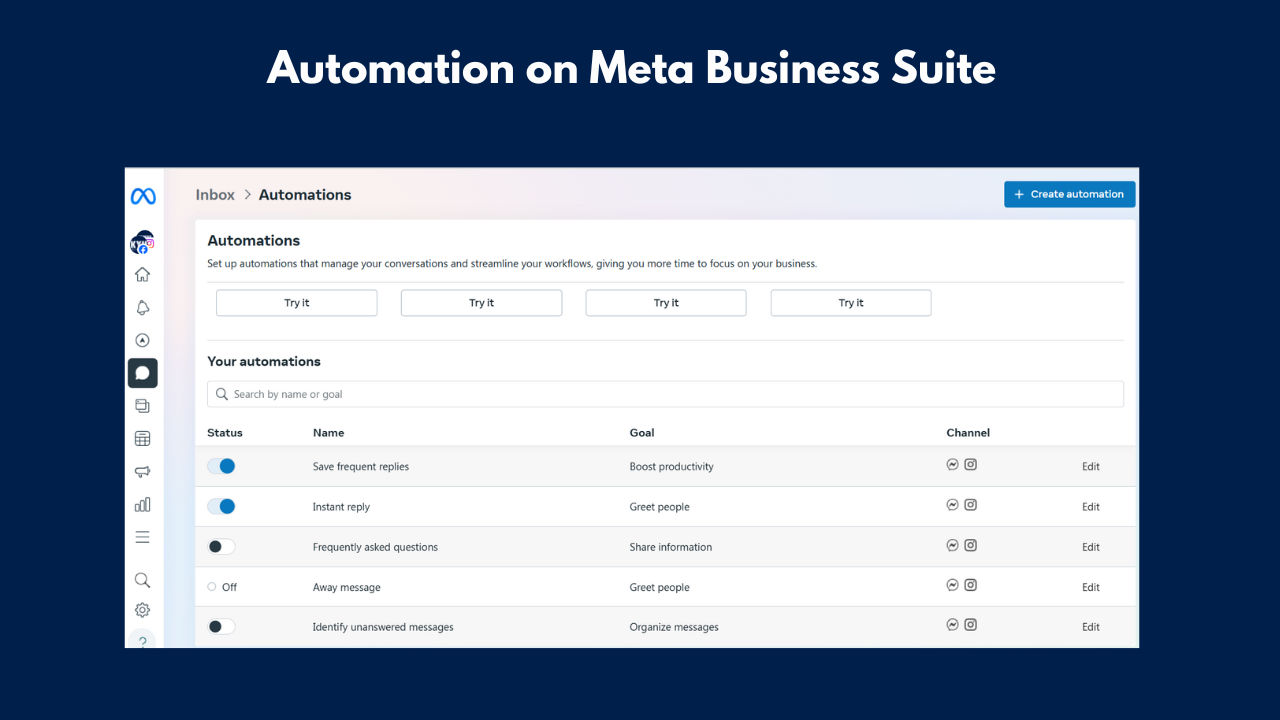
Task: Open notifications bell in sidebar
Action: (143, 308)
